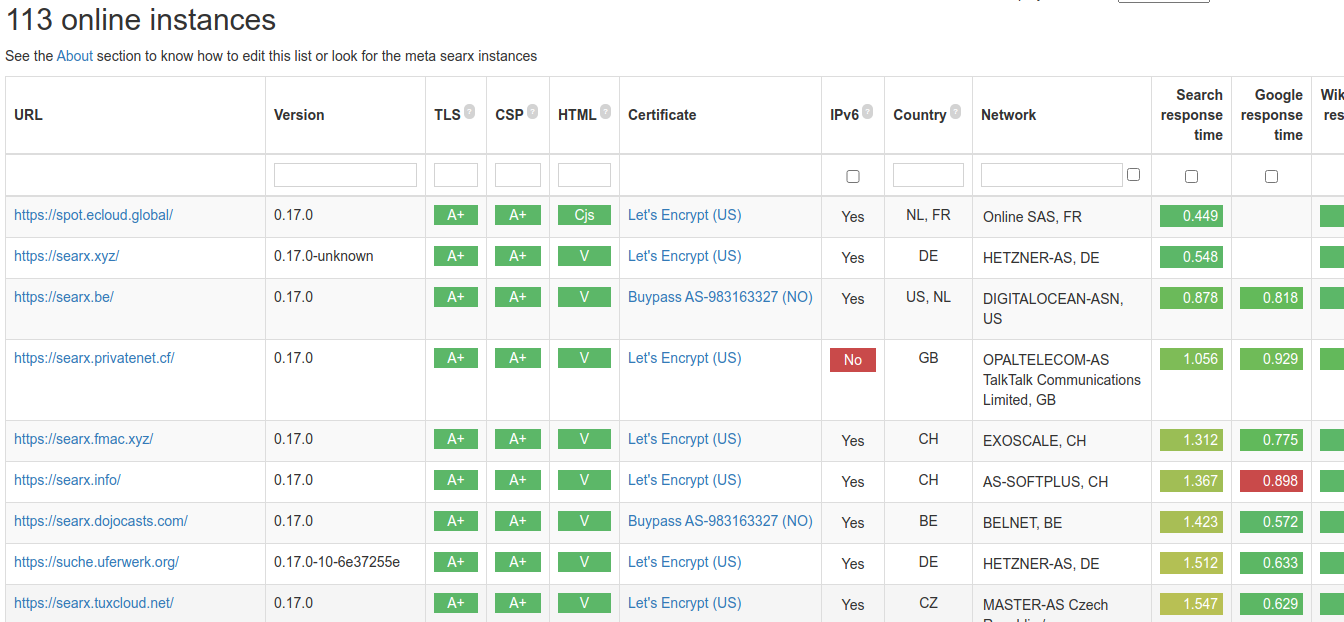Screen dimensions: 1344x622
Task: Click the Cjs HTML grade badge
Action: [x=584, y=215]
